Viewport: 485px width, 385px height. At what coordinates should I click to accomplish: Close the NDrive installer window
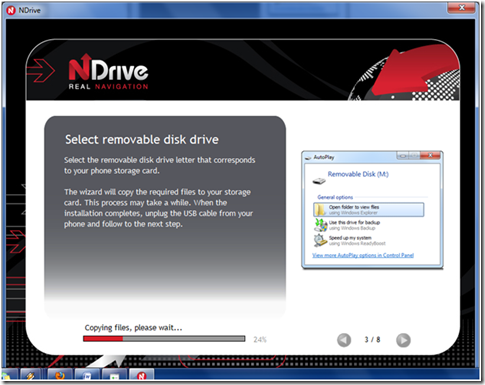click(x=462, y=8)
